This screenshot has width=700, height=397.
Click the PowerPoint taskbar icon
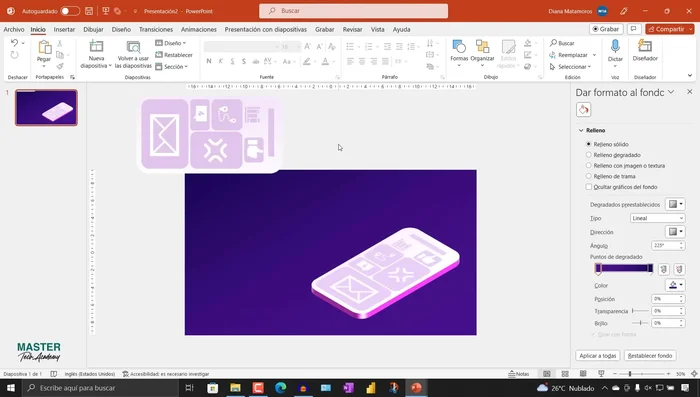(x=416, y=388)
